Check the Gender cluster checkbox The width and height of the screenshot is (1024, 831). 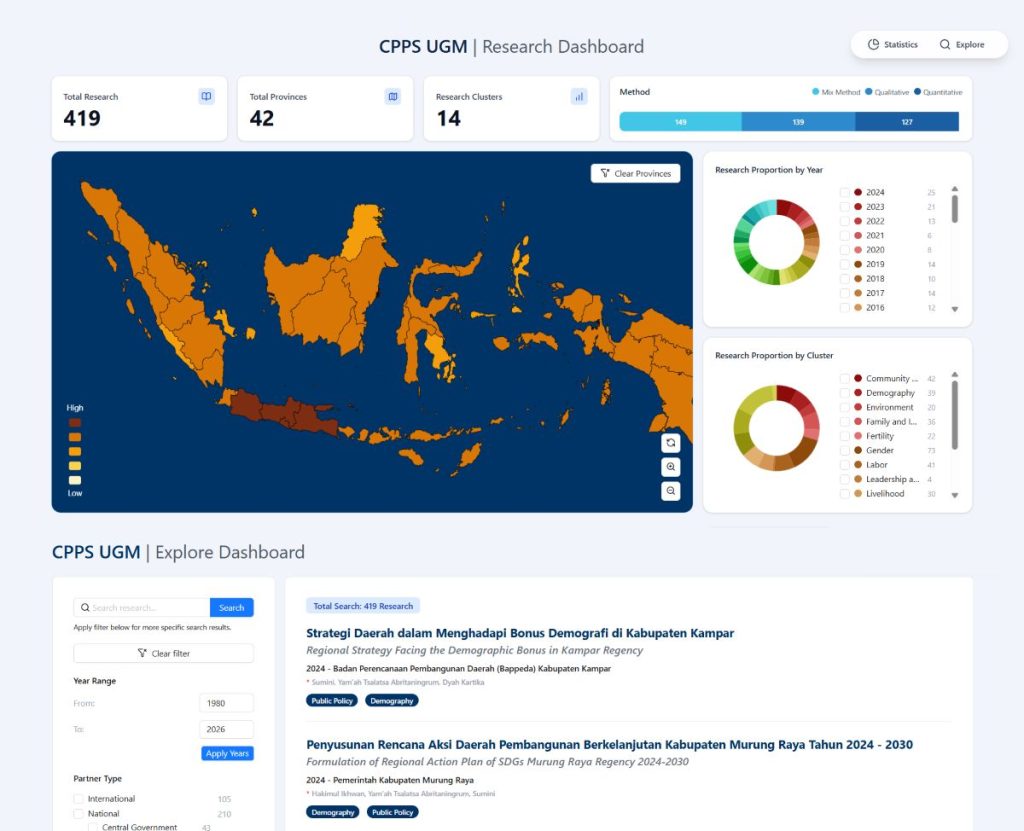(x=845, y=451)
